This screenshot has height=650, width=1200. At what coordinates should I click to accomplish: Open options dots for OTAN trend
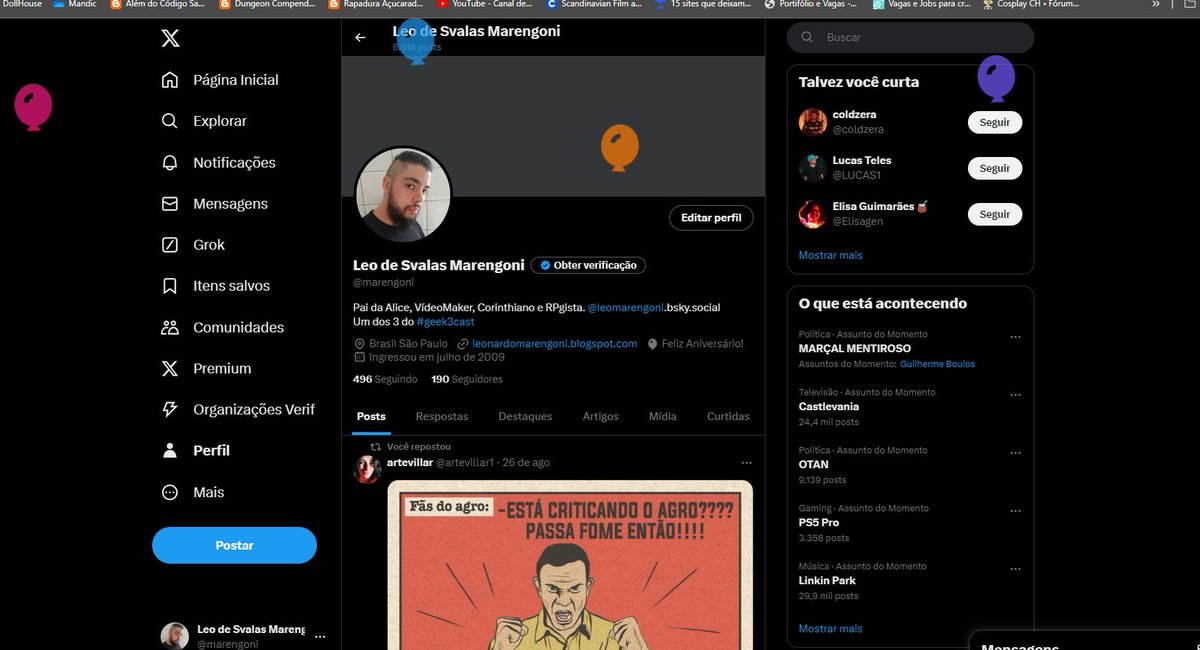tap(1015, 453)
